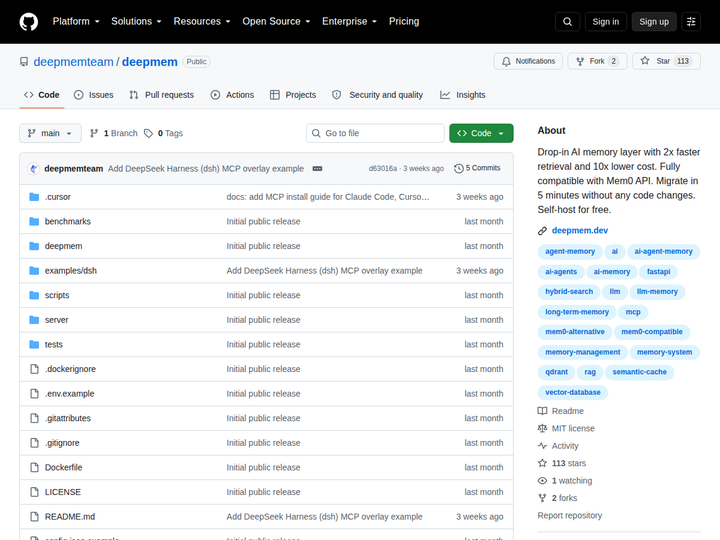Select the Sign up button
This screenshot has width=720, height=540.
[654, 22]
